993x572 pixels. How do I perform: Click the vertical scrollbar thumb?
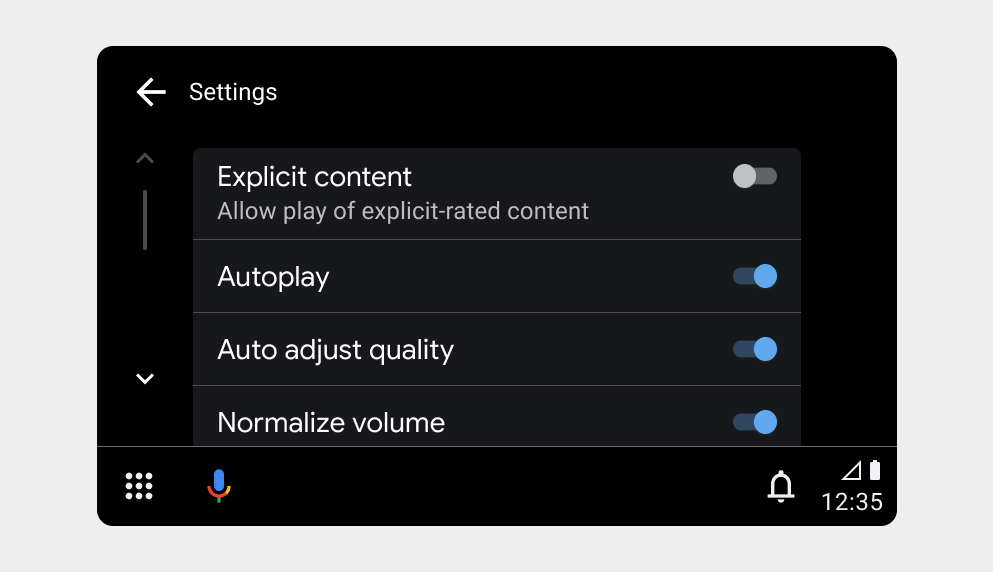[145, 220]
